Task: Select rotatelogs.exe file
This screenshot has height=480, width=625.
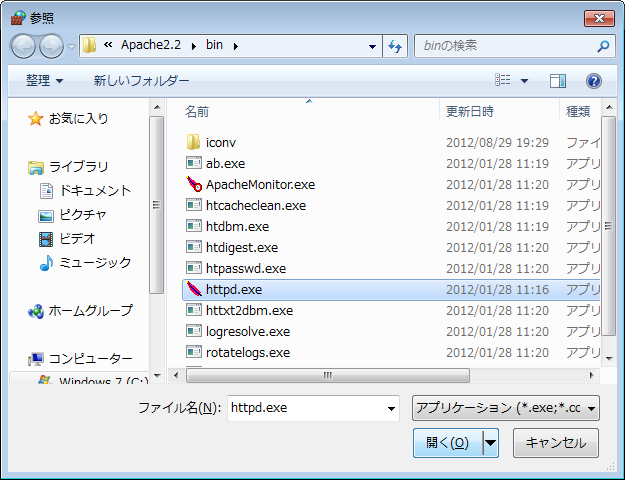Action: point(248,353)
